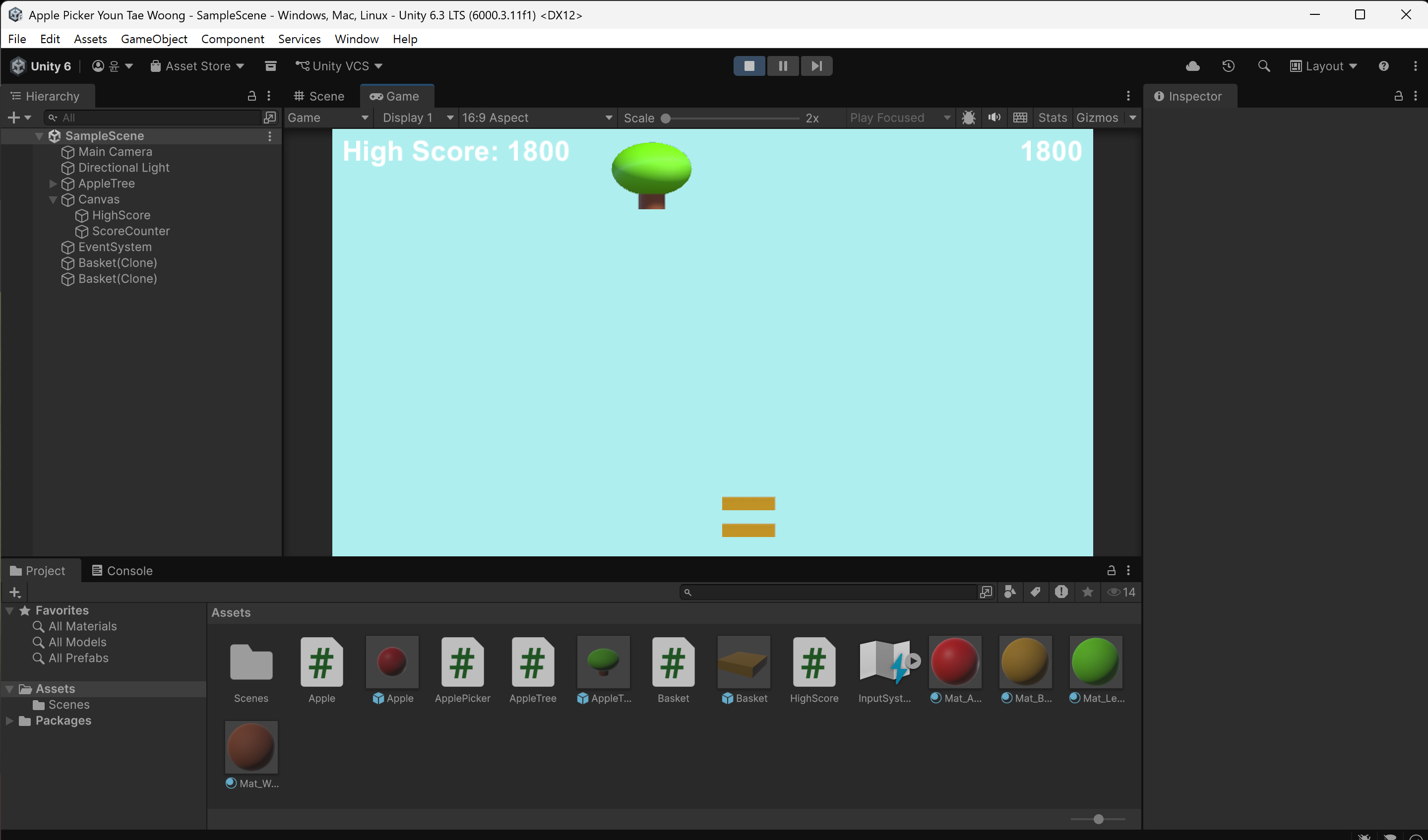Lock the Inspector panel
This screenshot has height=840, width=1428.
tap(1399, 96)
